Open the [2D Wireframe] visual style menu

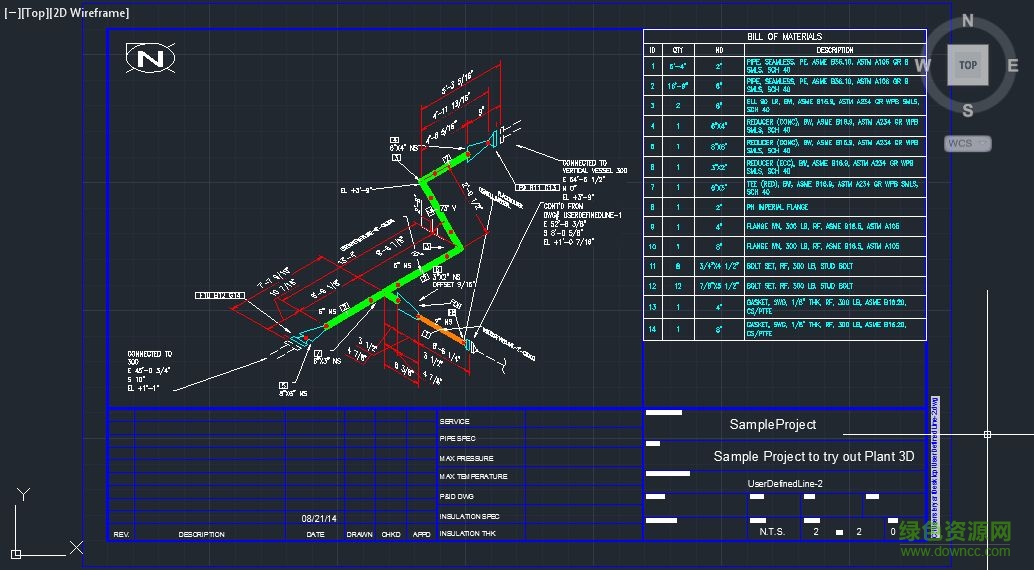pos(91,13)
